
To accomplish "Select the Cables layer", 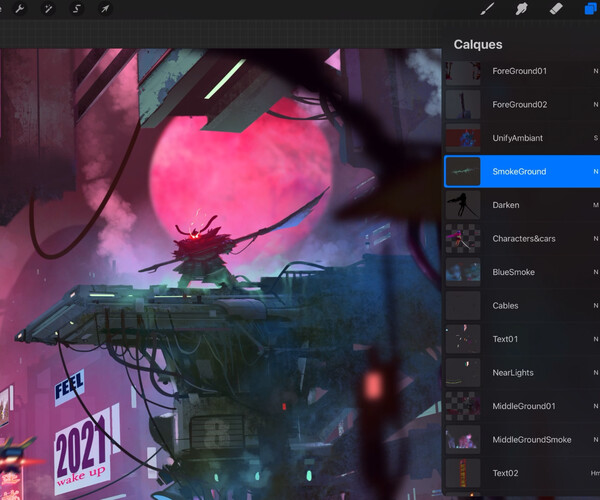I will 522,306.
